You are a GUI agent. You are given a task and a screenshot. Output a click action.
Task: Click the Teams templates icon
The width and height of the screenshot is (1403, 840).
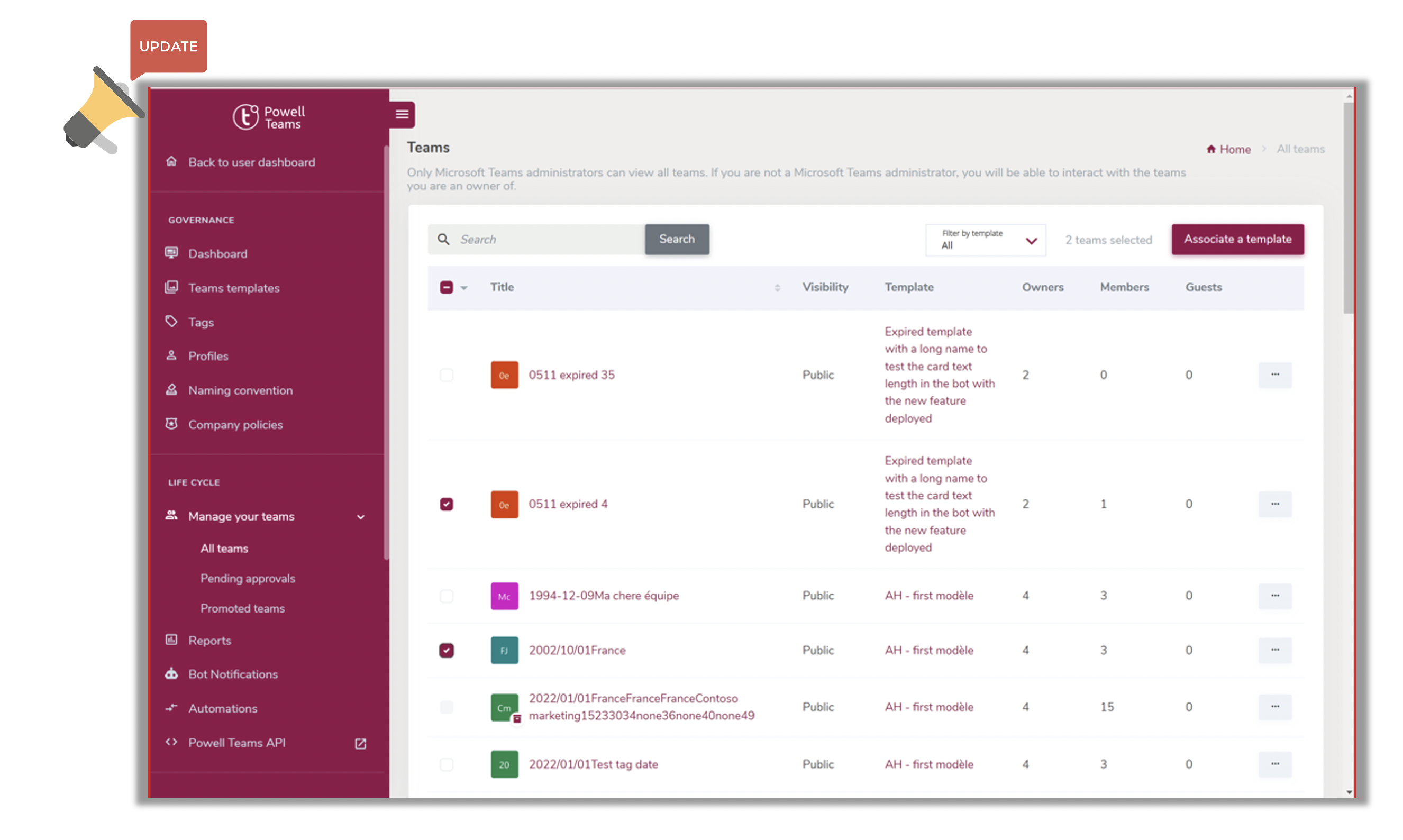tap(171, 287)
